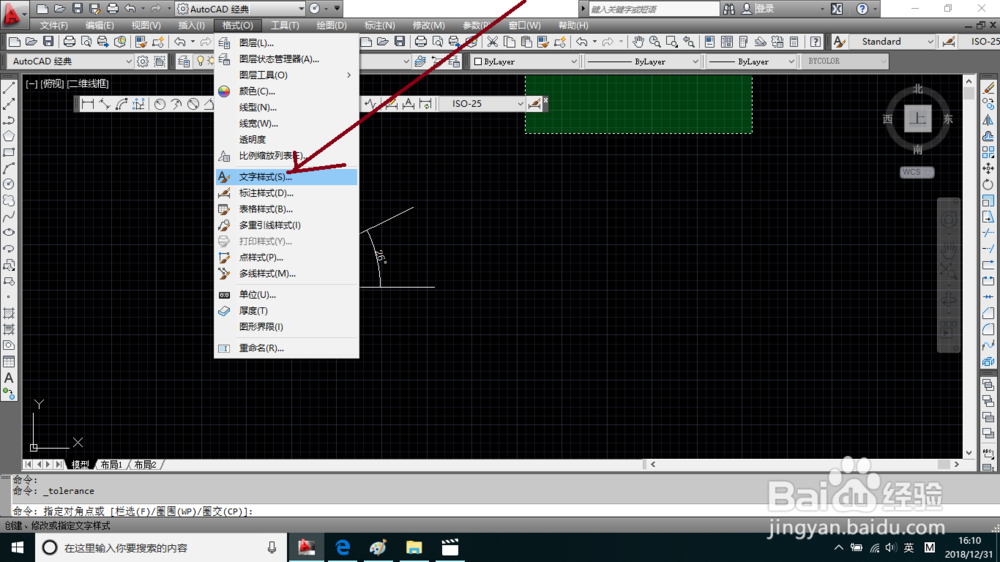Select the Rotate modify tool
1000x562 pixels.
click(x=988, y=184)
